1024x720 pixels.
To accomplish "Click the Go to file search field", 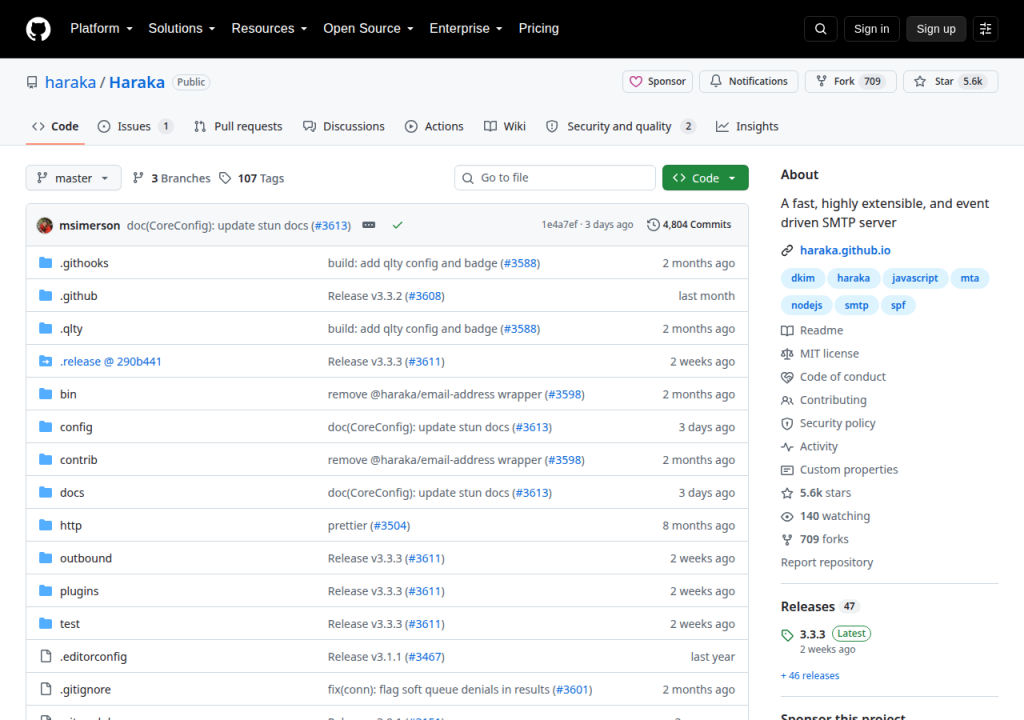I will point(555,178).
